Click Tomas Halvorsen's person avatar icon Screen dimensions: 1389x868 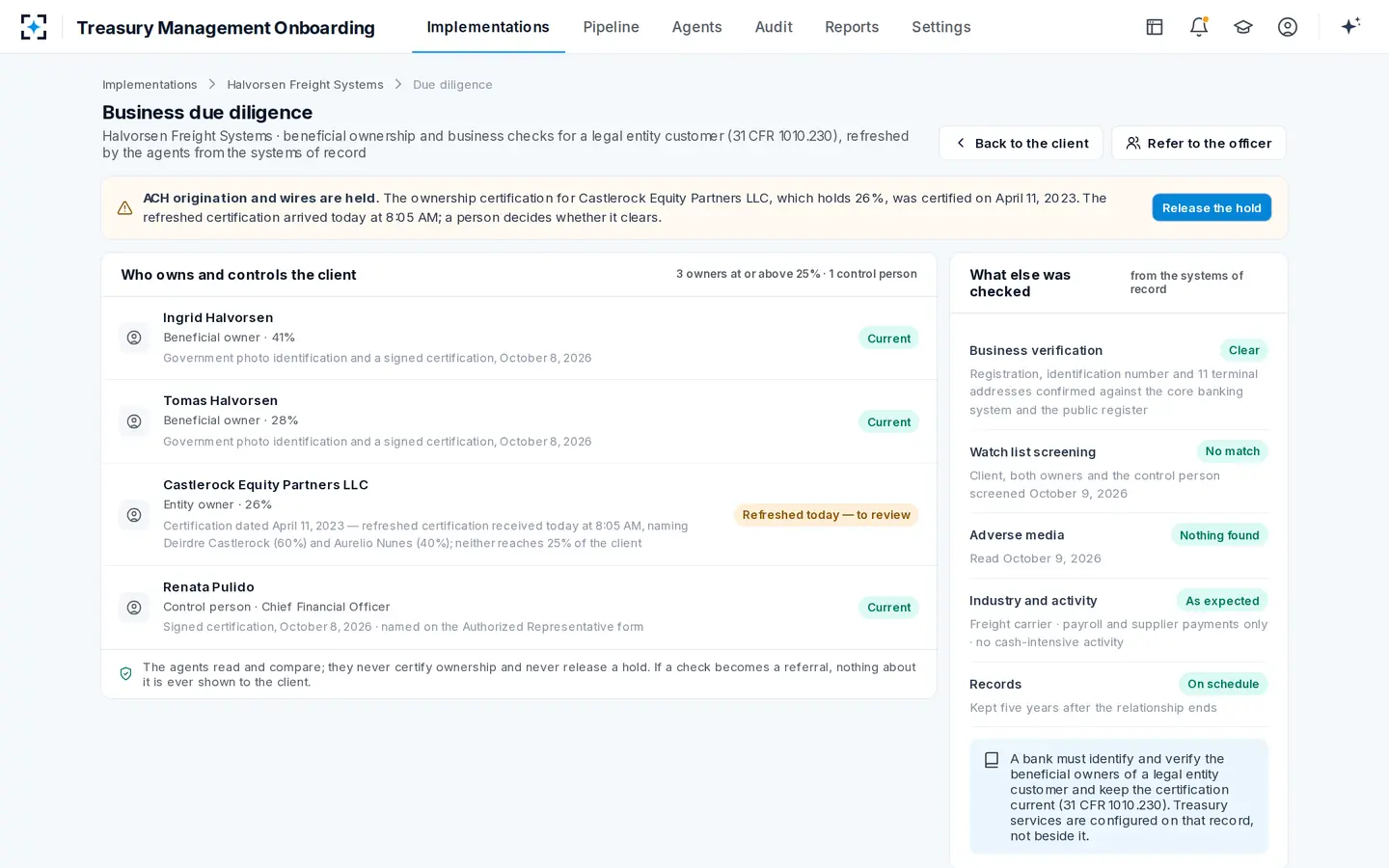pyautogui.click(x=134, y=421)
